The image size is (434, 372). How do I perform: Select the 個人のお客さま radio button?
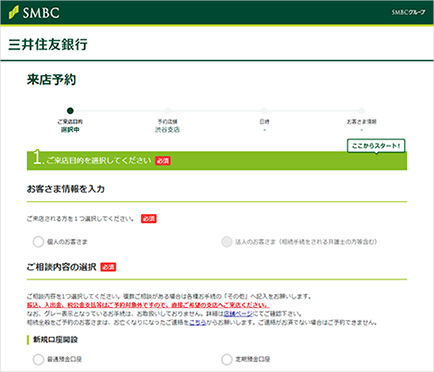pos(38,242)
